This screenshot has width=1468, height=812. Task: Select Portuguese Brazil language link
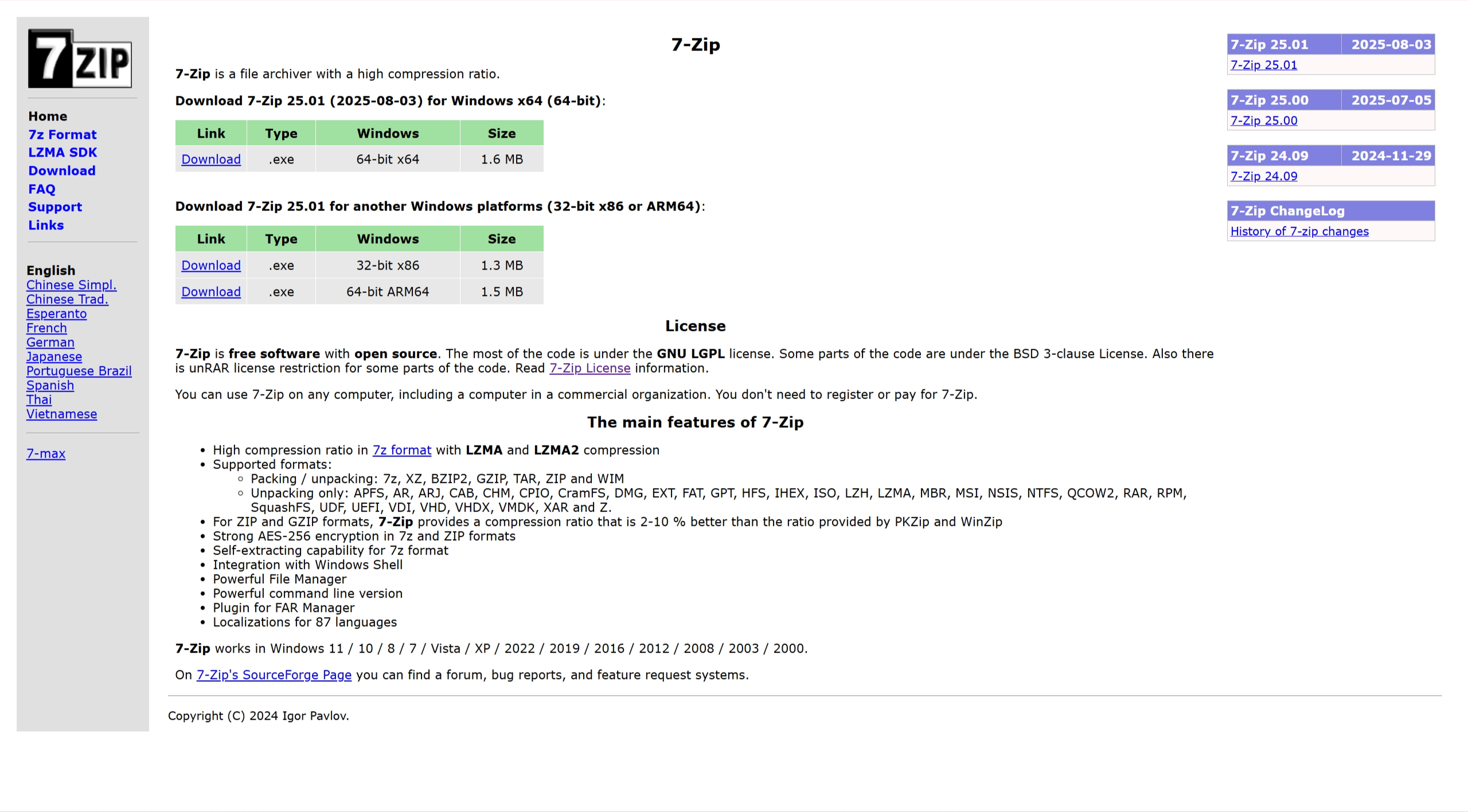pyautogui.click(x=79, y=371)
